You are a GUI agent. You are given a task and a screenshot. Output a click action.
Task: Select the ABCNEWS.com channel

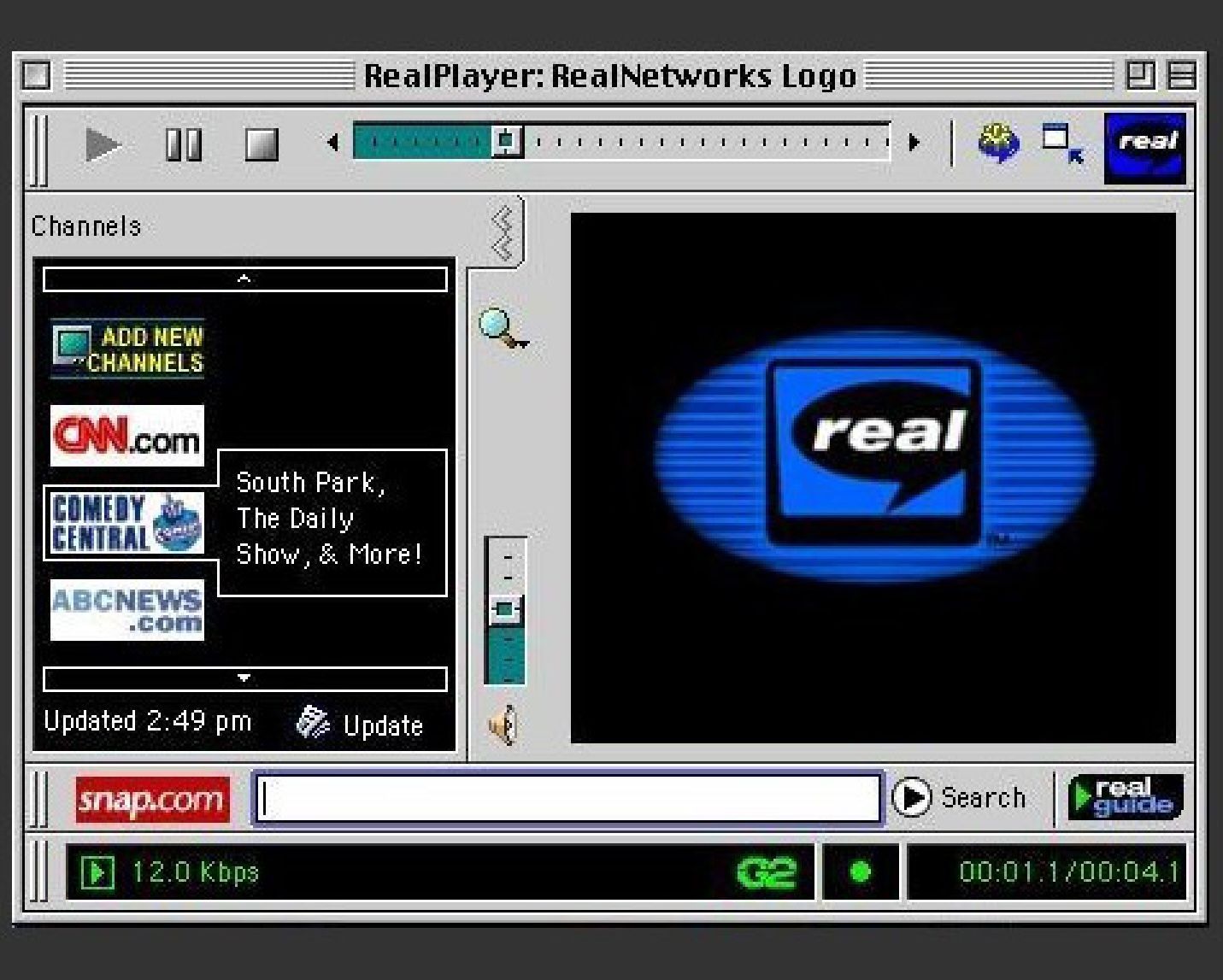coord(127,610)
